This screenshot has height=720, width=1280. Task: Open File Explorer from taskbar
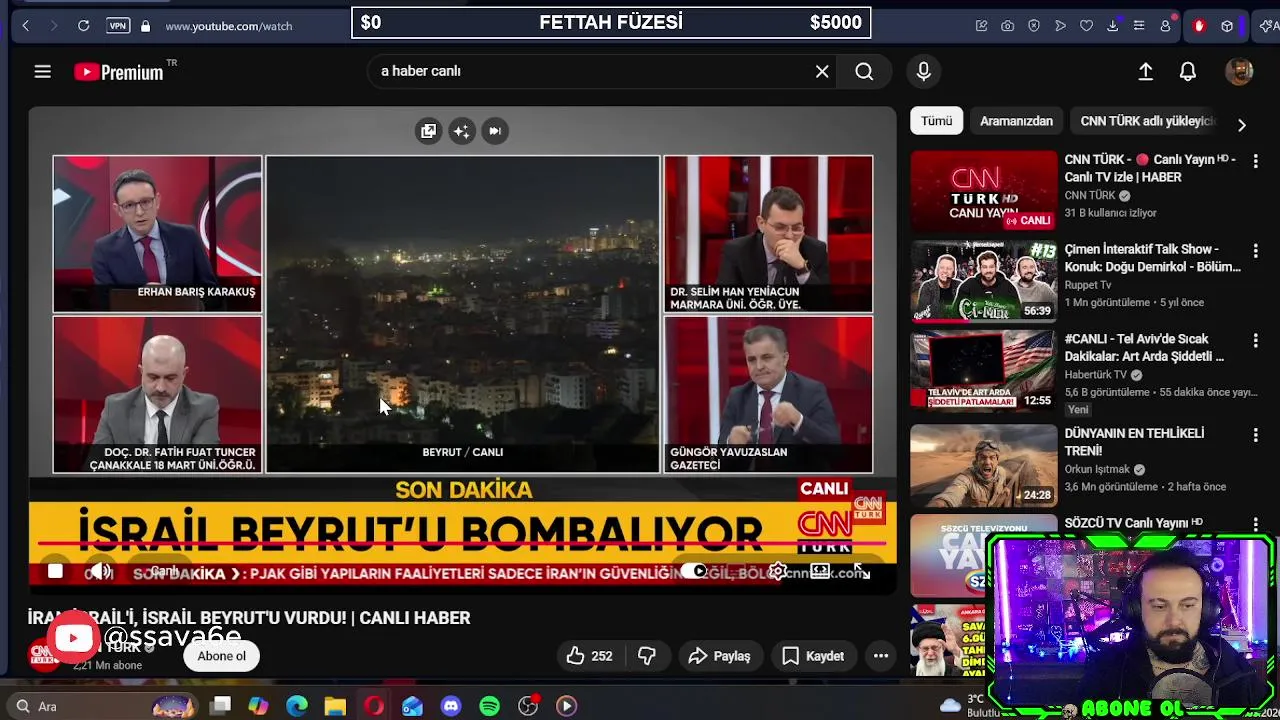pos(335,706)
